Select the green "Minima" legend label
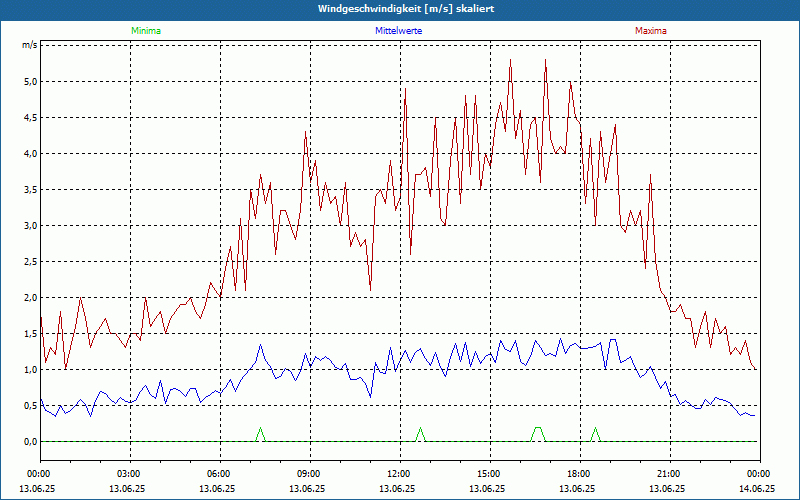The height and width of the screenshot is (500, 800). pyautogui.click(x=146, y=31)
